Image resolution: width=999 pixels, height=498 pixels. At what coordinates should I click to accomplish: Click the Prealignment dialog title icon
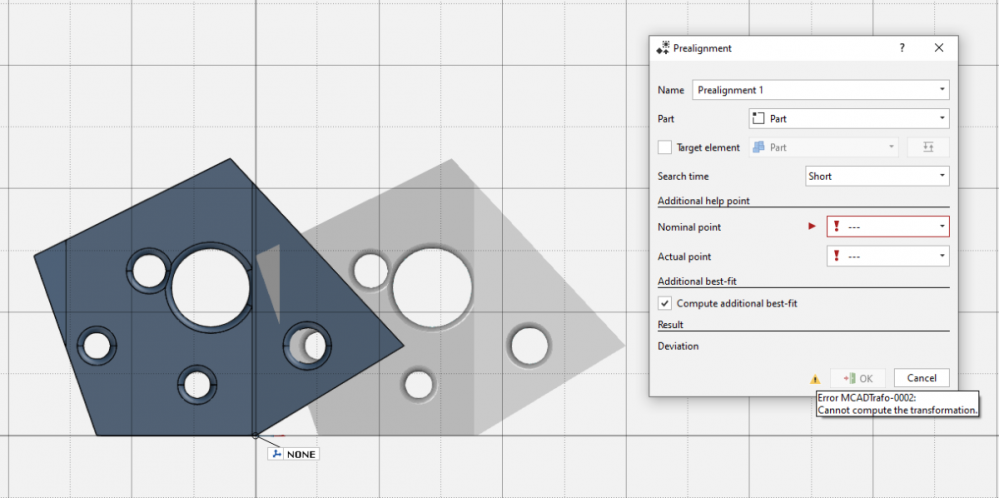click(662, 48)
